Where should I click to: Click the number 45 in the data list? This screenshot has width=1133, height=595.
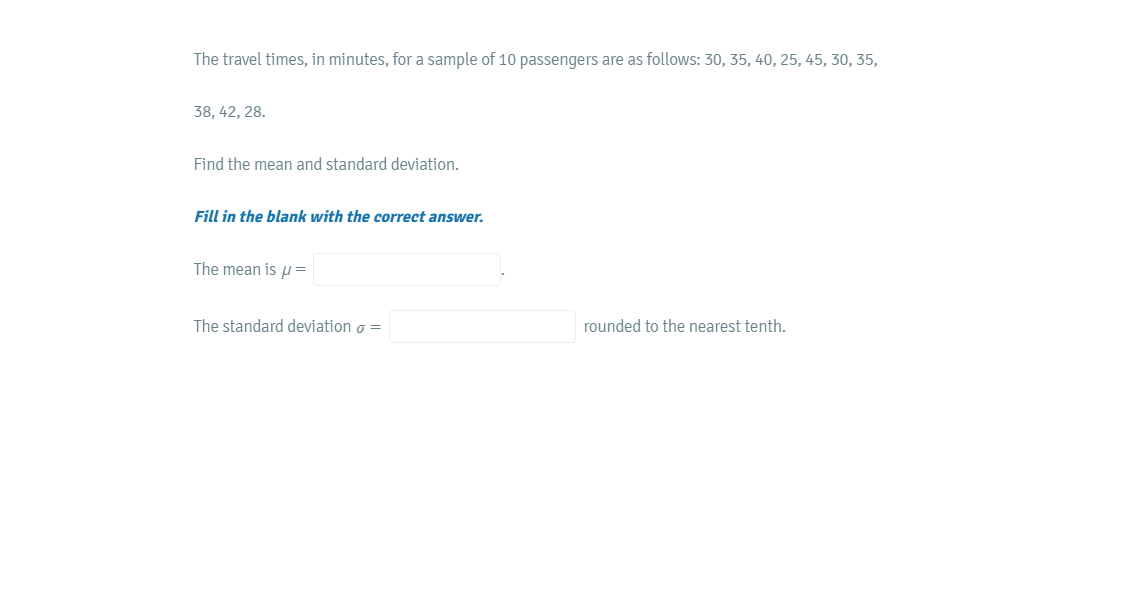[813, 60]
